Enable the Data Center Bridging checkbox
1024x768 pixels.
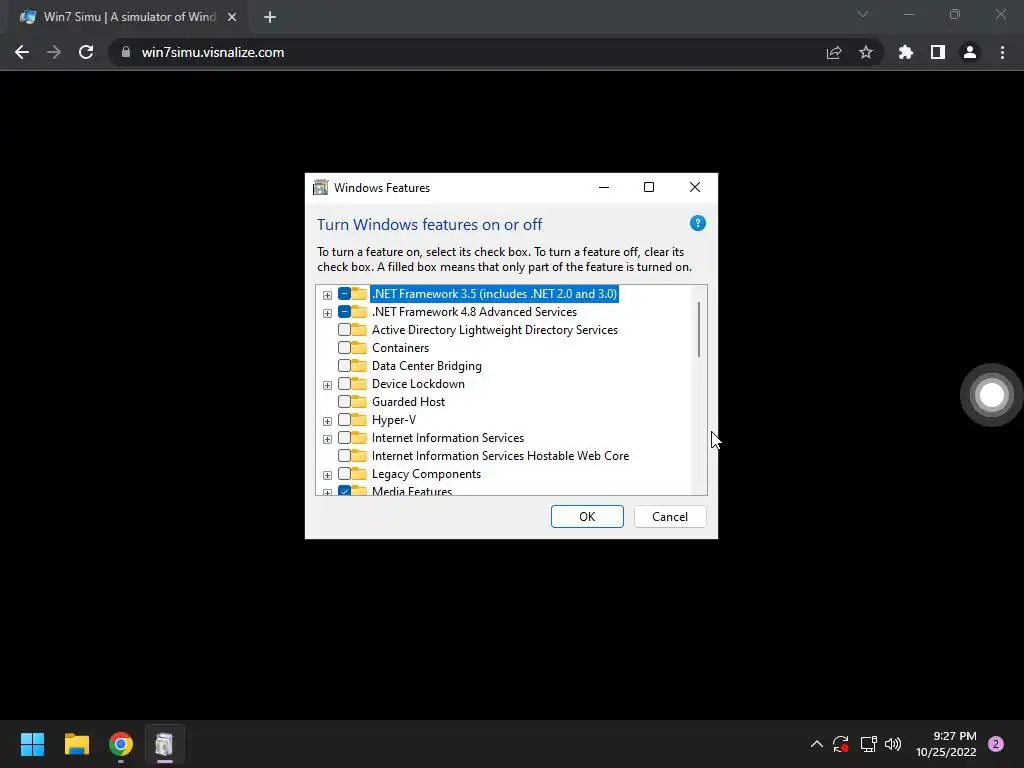(x=344, y=366)
